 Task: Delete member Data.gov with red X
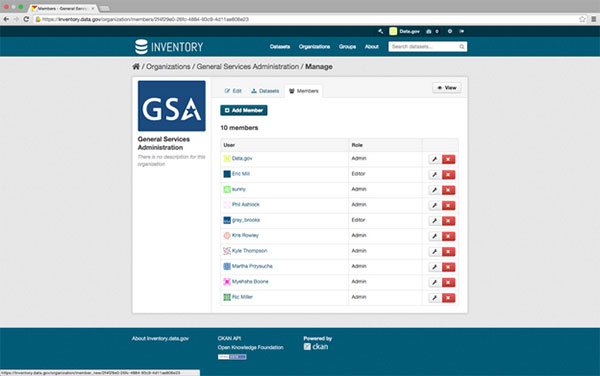(x=448, y=159)
